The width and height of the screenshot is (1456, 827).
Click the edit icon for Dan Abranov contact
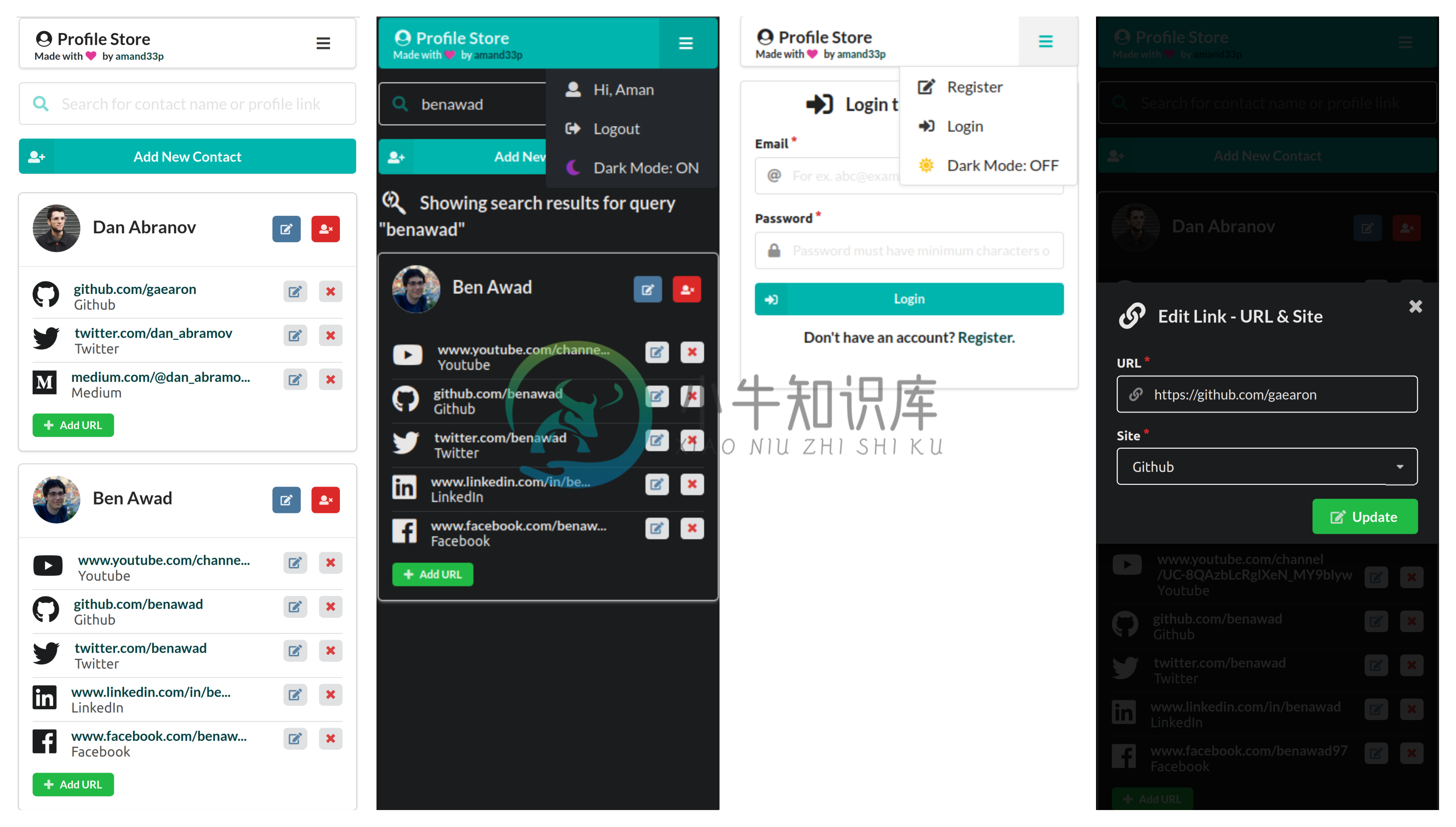(x=286, y=228)
